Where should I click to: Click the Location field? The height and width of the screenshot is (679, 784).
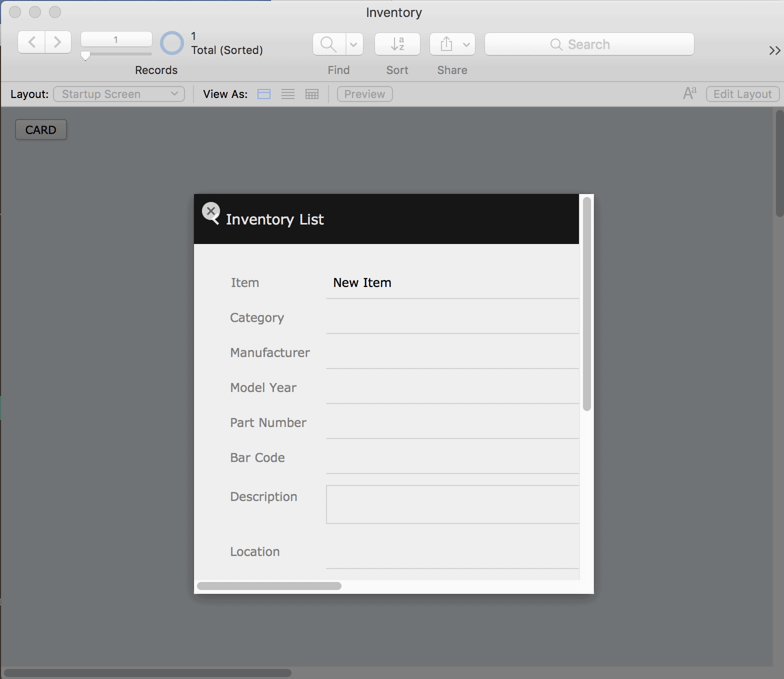click(452, 552)
